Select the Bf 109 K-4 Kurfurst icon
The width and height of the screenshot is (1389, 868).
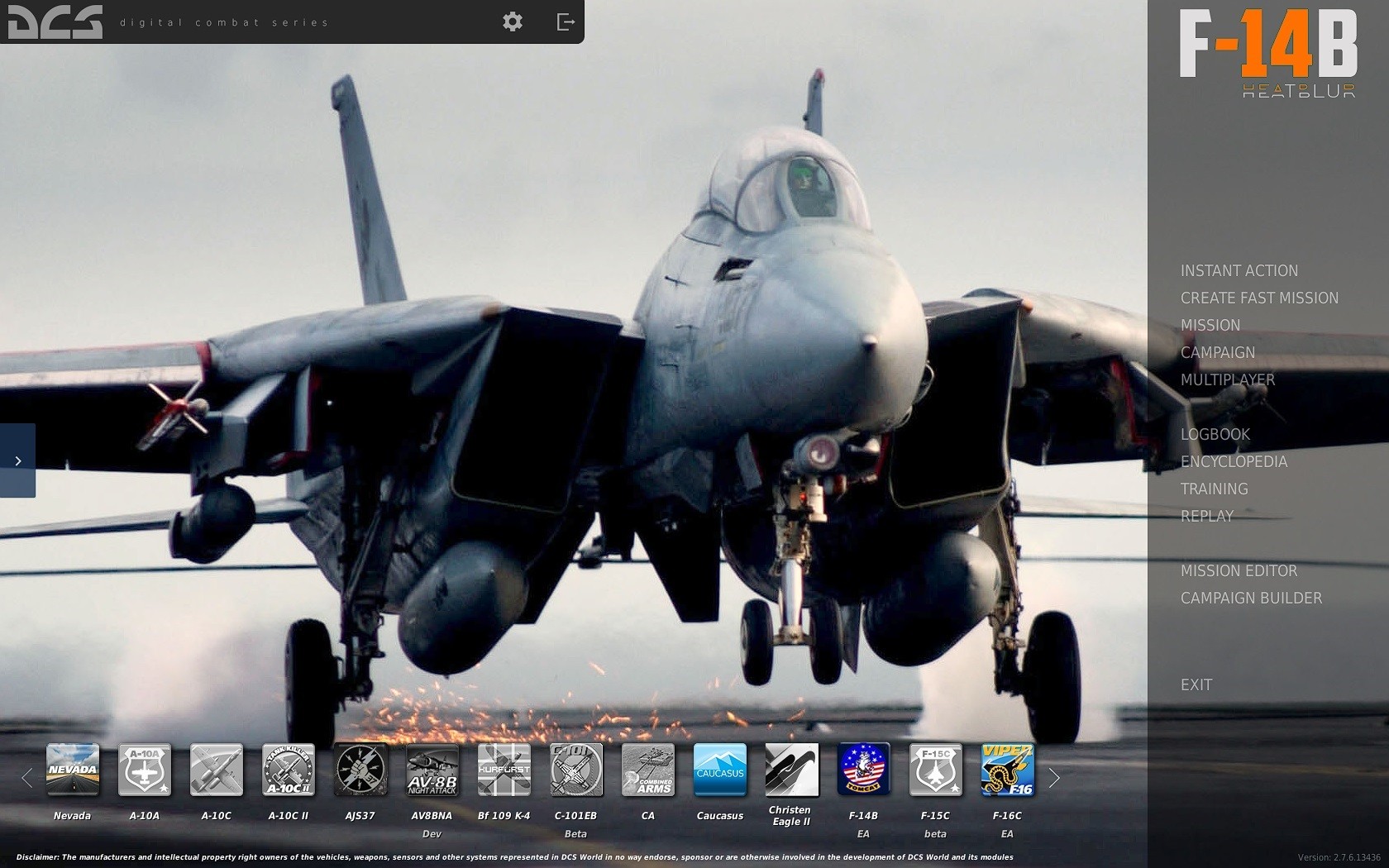tap(504, 770)
